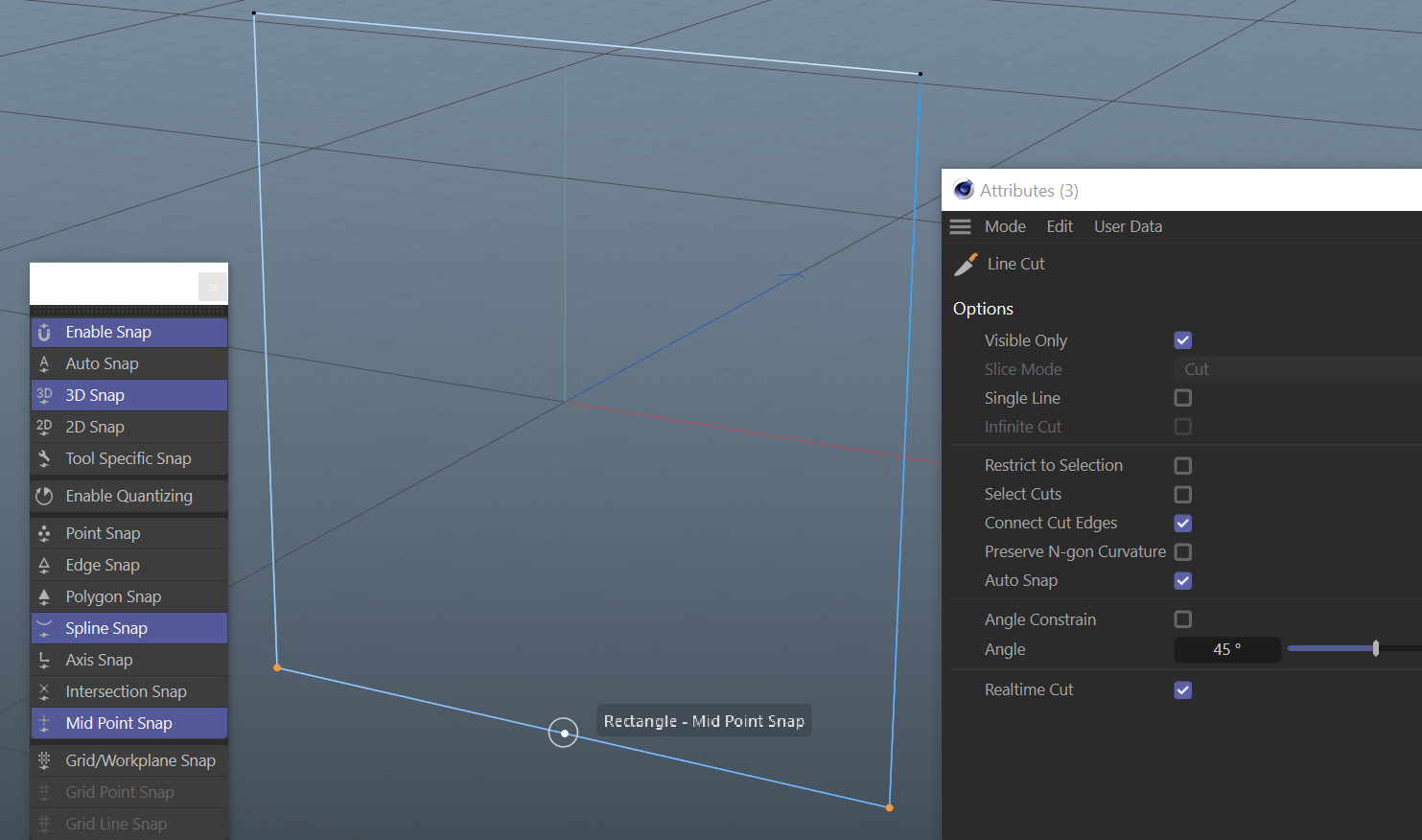Screen dimensions: 1422x840
Task: Click the Angle value field showing 45°
Action: click(x=1226, y=649)
